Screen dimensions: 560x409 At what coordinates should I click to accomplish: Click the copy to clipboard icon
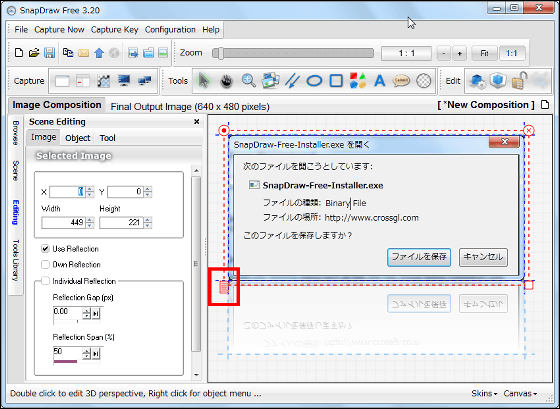pos(68,53)
